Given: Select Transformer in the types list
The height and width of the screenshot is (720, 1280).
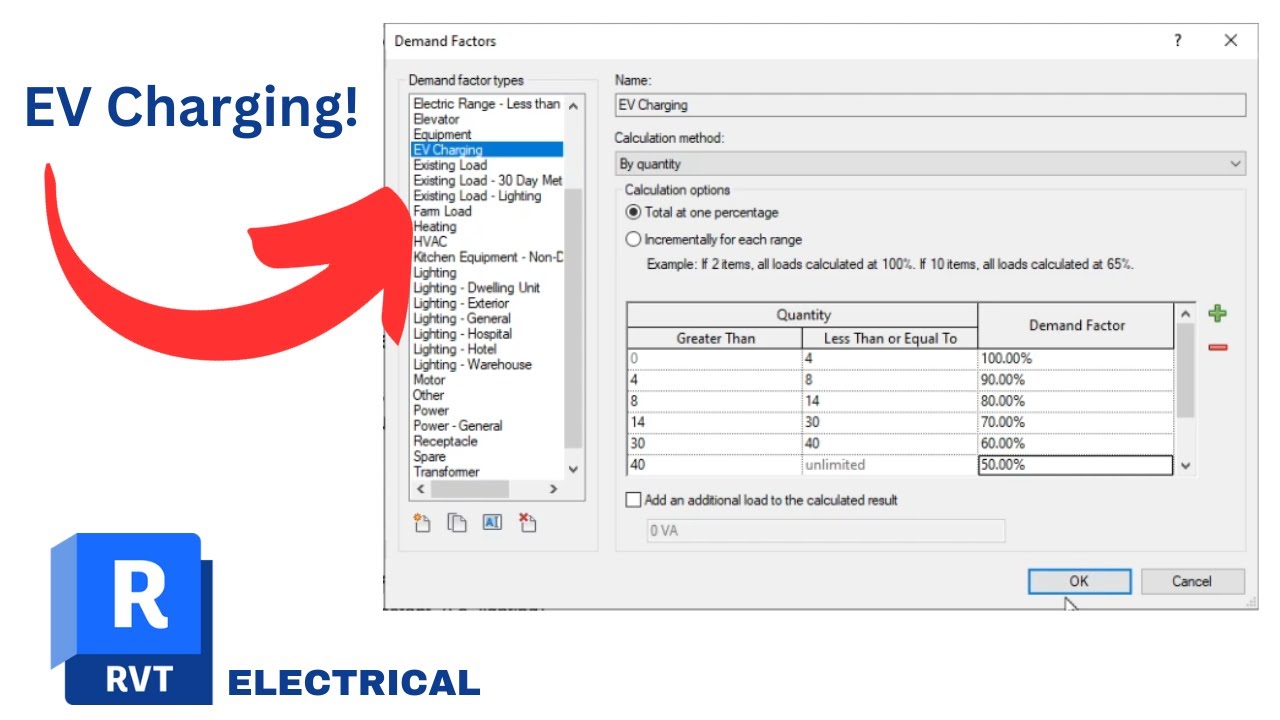Looking at the screenshot, I should pos(446,472).
